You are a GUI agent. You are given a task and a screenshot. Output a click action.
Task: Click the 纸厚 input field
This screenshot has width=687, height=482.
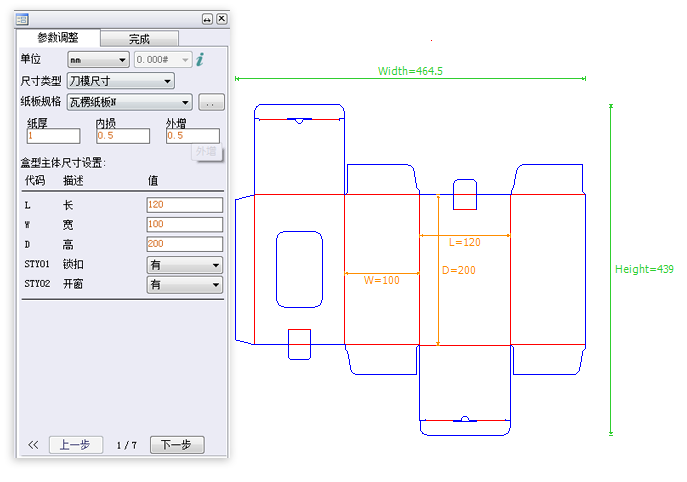click(53, 136)
